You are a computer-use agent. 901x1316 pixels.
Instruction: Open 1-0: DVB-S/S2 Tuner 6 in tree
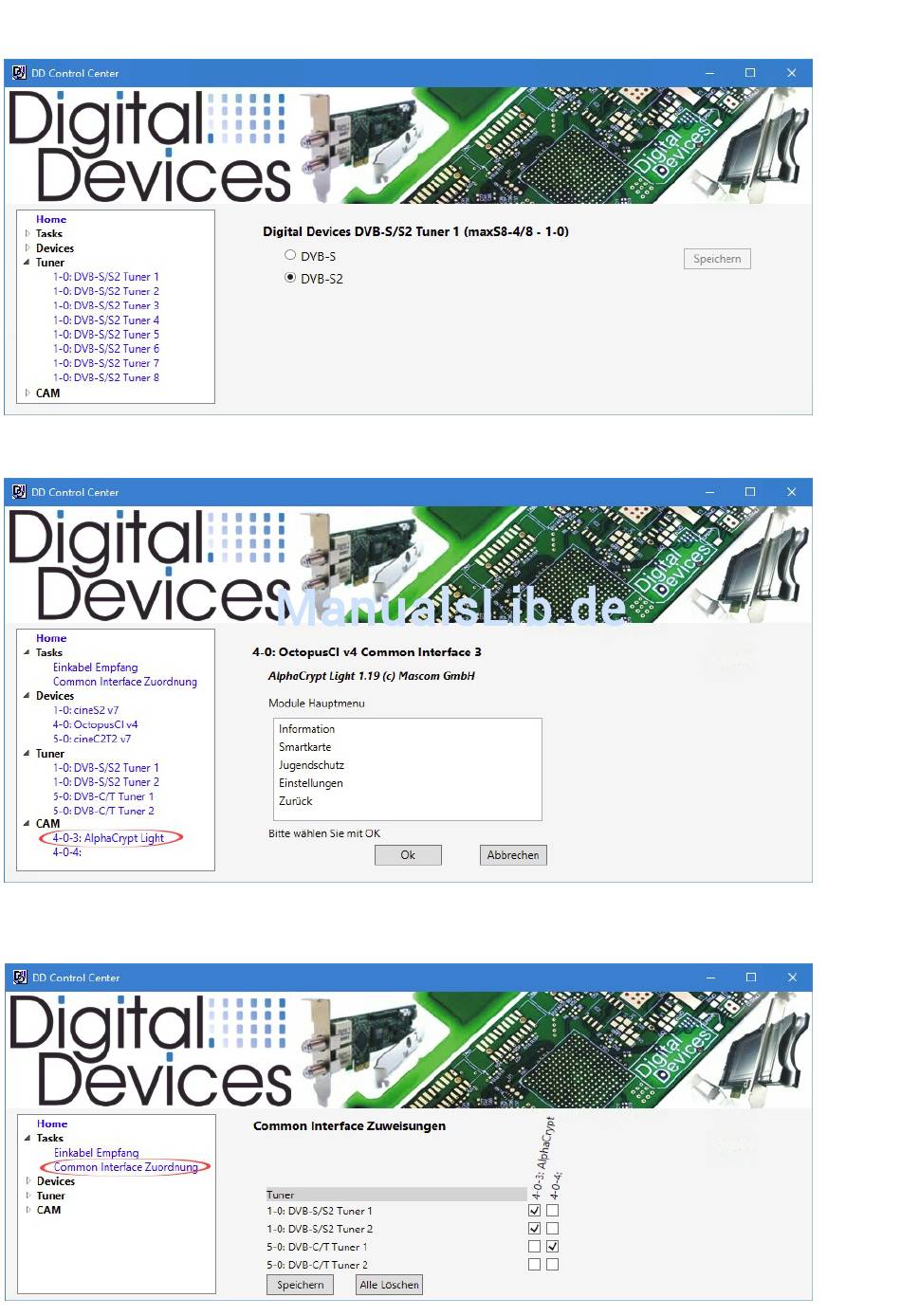click(x=106, y=349)
